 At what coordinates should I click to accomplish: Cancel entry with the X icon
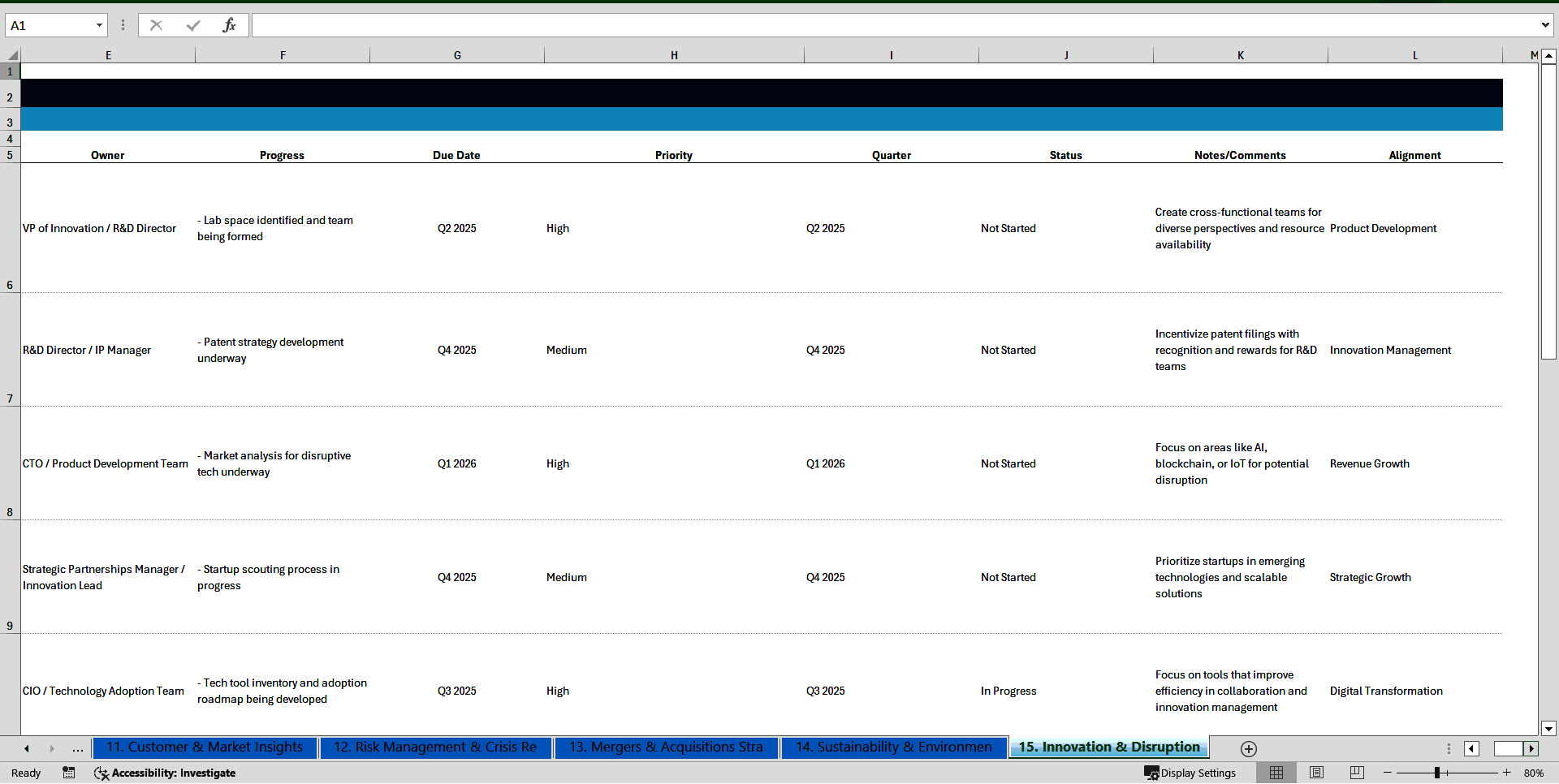pyautogui.click(x=156, y=25)
